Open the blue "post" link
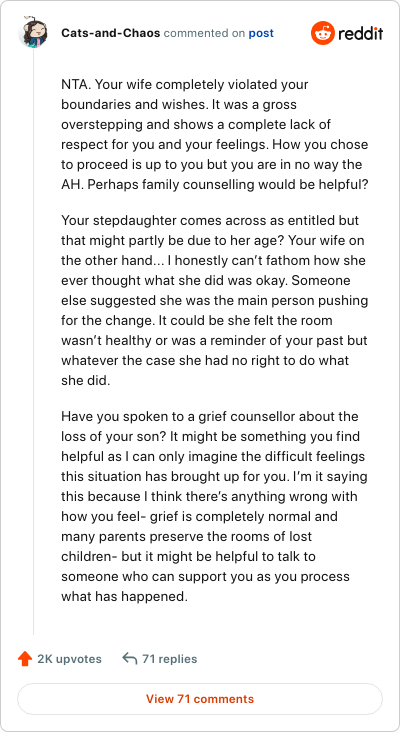The height and width of the screenshot is (732, 400). pyautogui.click(x=261, y=34)
